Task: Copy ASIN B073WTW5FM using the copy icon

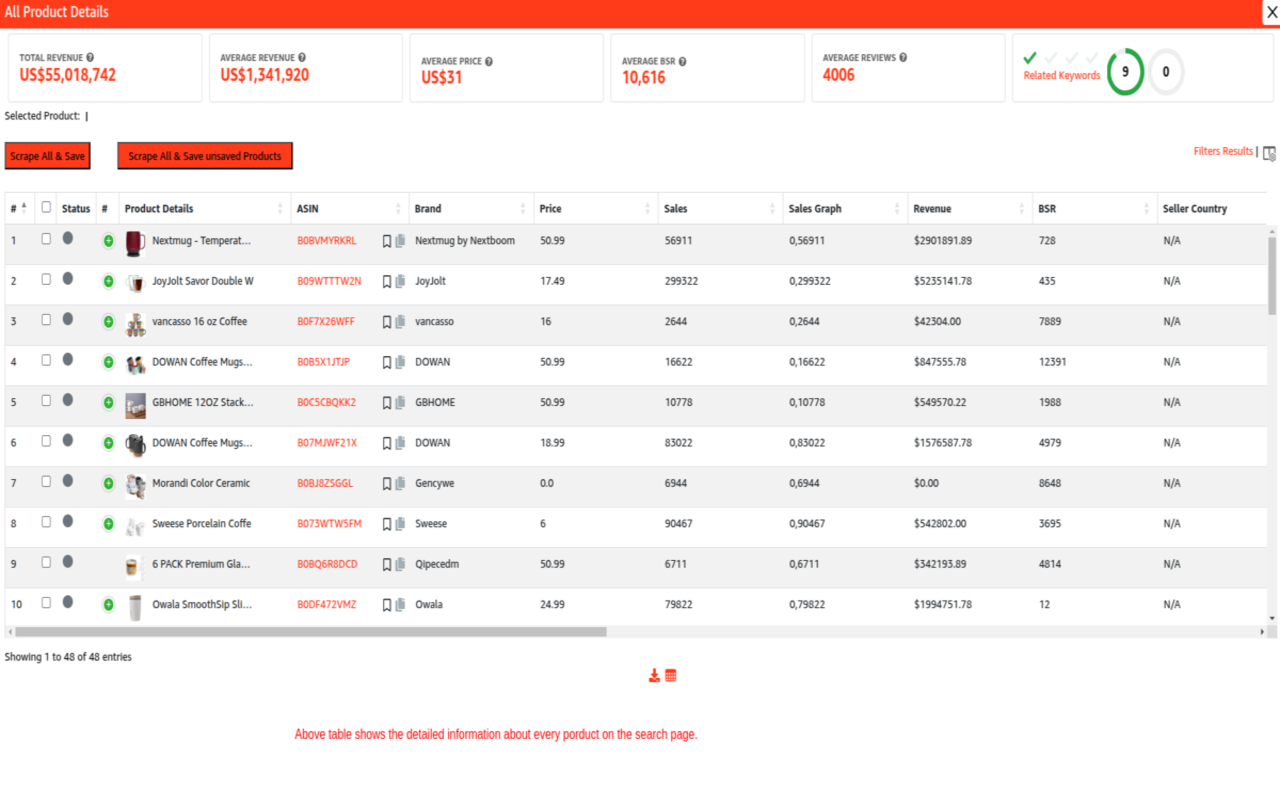Action: [400, 524]
